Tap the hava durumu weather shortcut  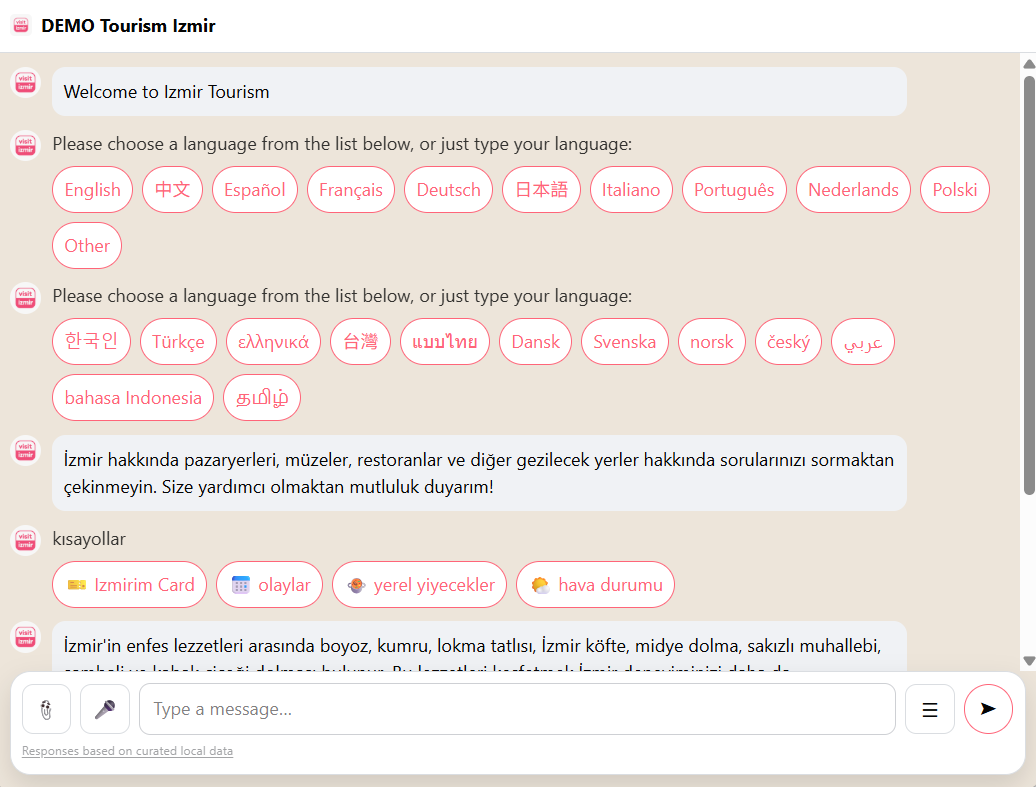pos(595,585)
